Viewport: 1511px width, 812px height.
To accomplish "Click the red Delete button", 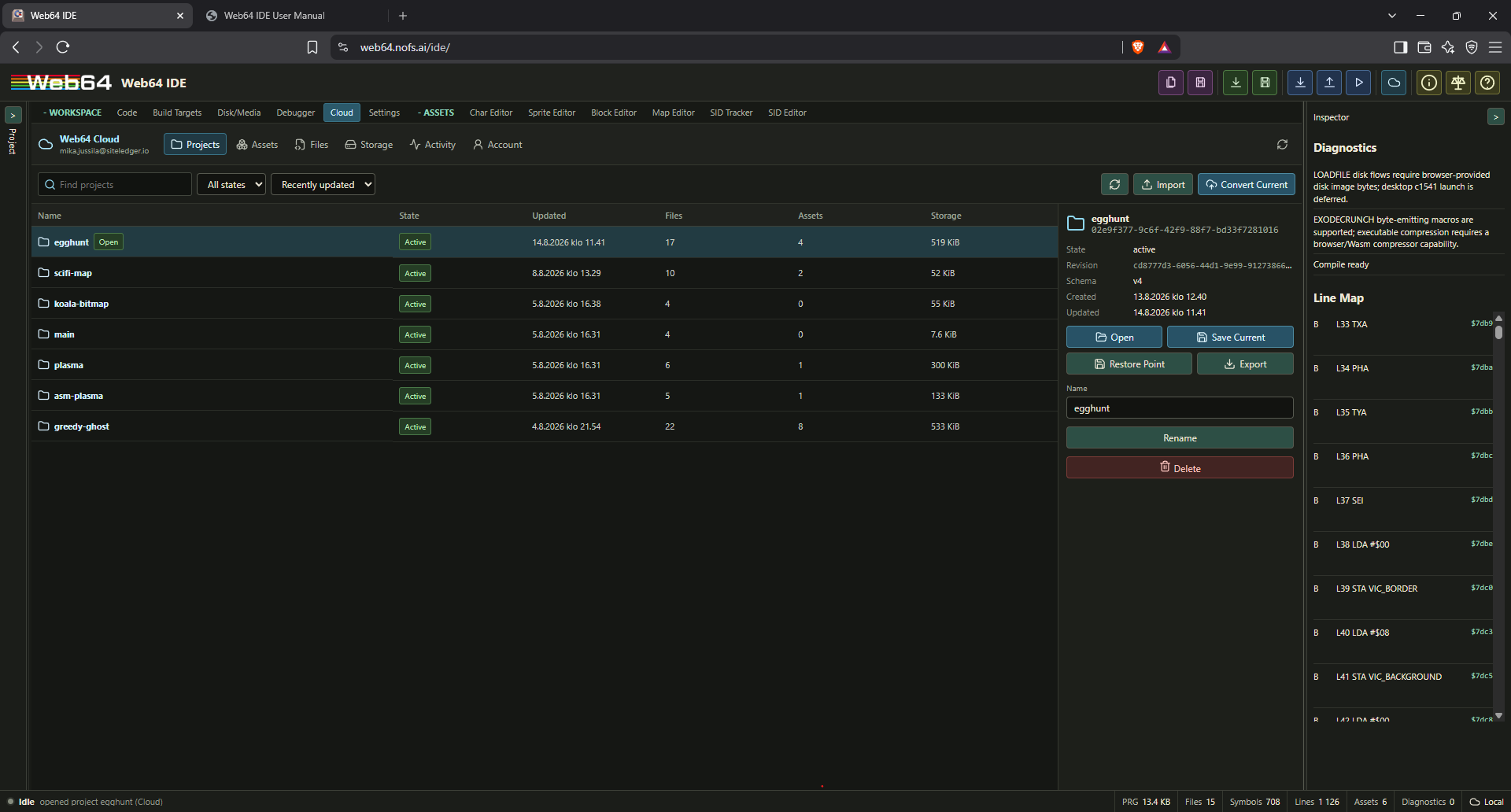I will click(1180, 467).
